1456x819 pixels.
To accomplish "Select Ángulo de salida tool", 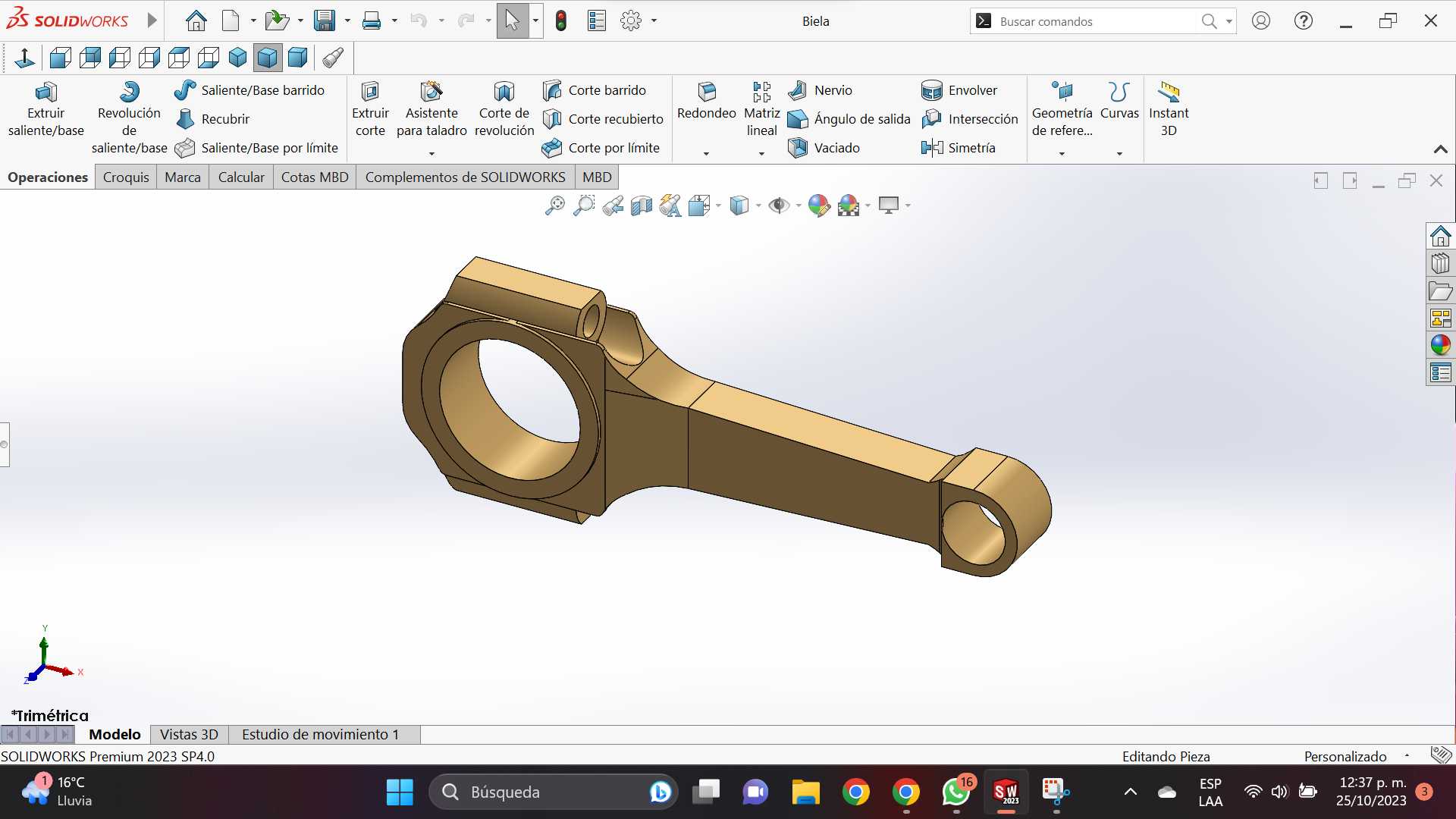I will coord(849,119).
